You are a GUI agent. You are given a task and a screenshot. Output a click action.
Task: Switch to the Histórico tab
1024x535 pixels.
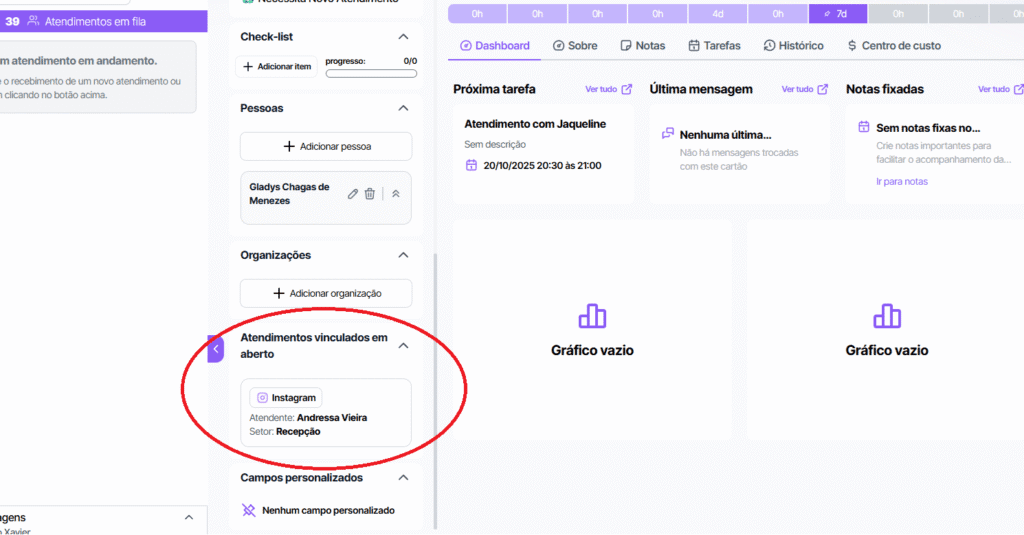click(x=794, y=46)
